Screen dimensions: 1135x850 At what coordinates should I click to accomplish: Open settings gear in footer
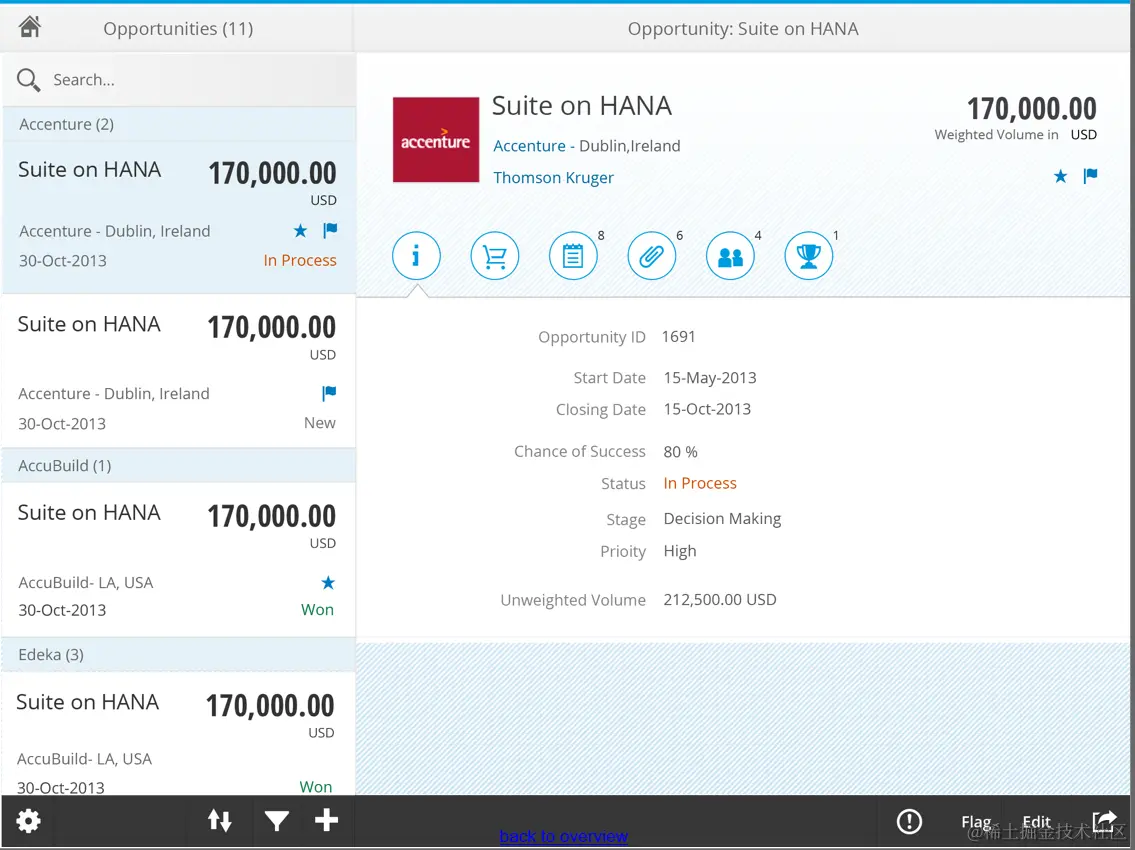tap(28, 820)
